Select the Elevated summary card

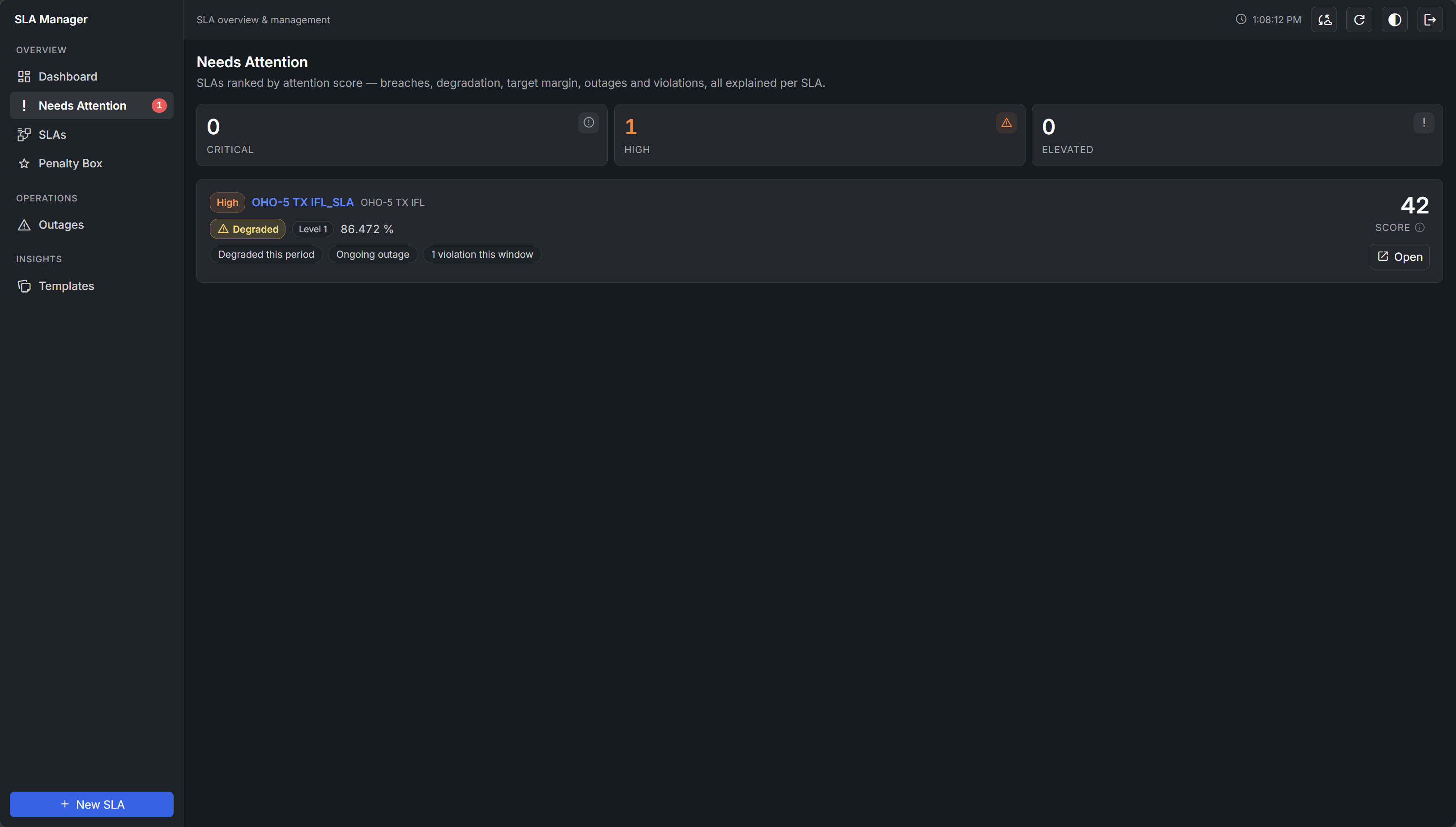point(1237,135)
